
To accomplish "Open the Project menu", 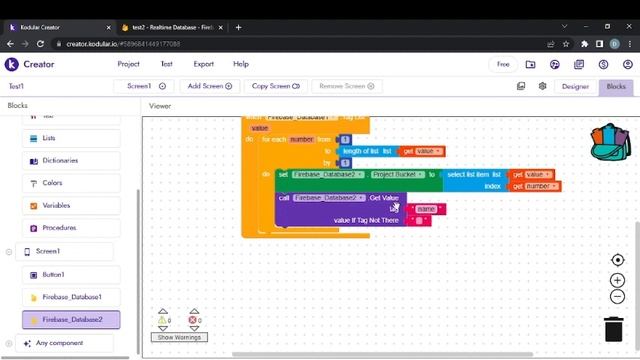I will (x=128, y=64).
